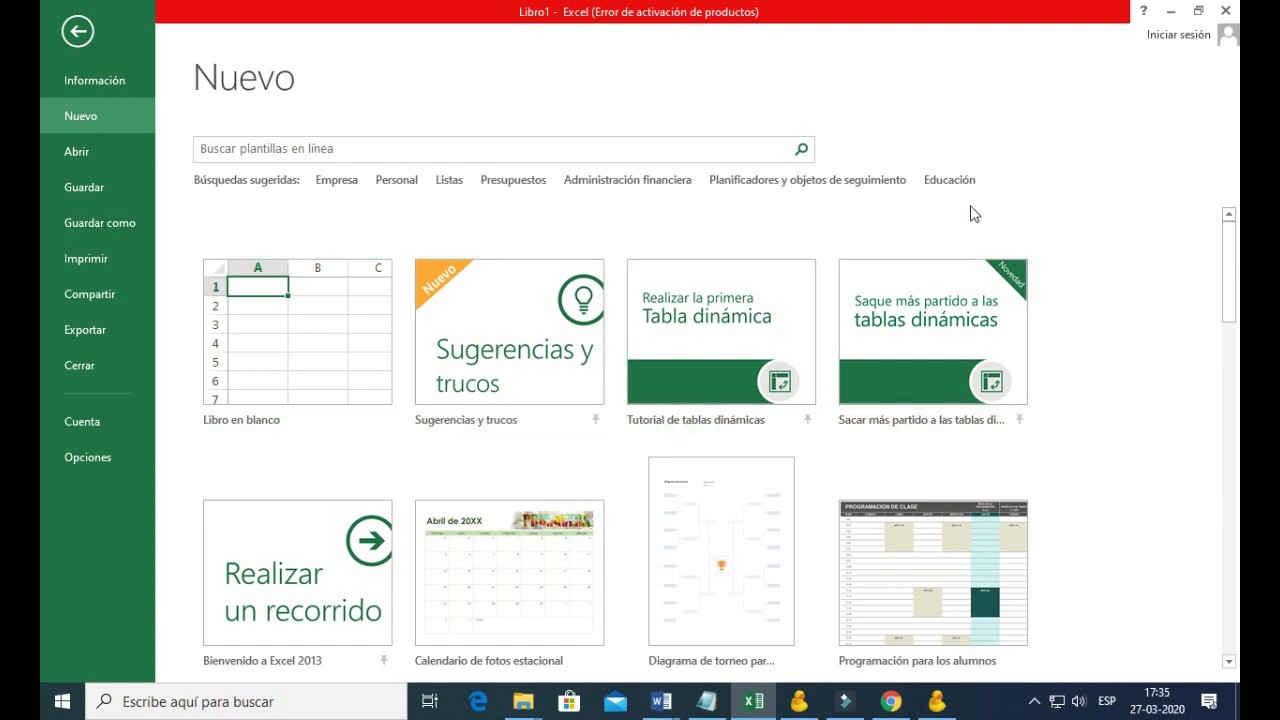
Task: Open the Help question mark icon
Action: coord(1143,11)
